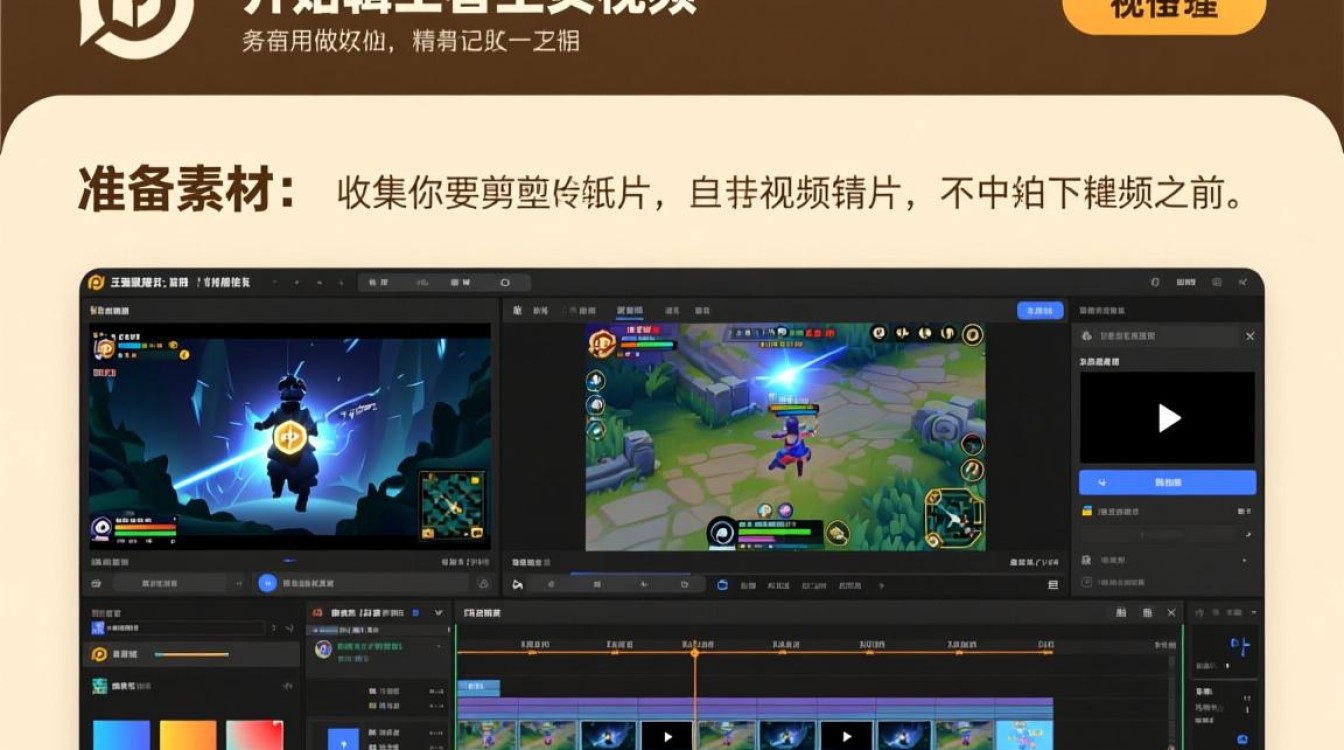
Task: Click the wide blue button under the black preview
Action: [1167, 482]
